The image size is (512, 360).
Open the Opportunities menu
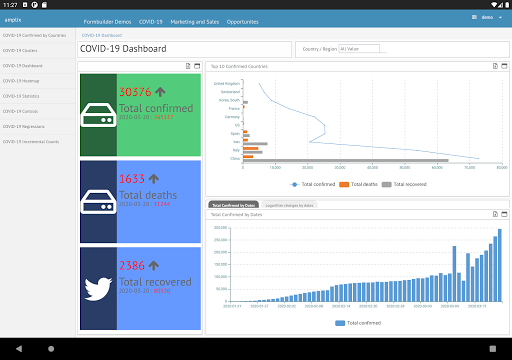(x=243, y=22)
